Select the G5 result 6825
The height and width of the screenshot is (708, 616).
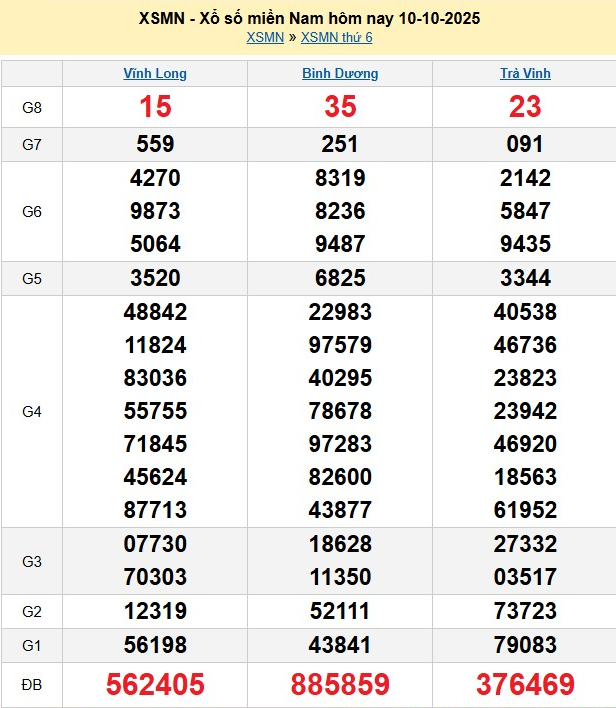340,279
